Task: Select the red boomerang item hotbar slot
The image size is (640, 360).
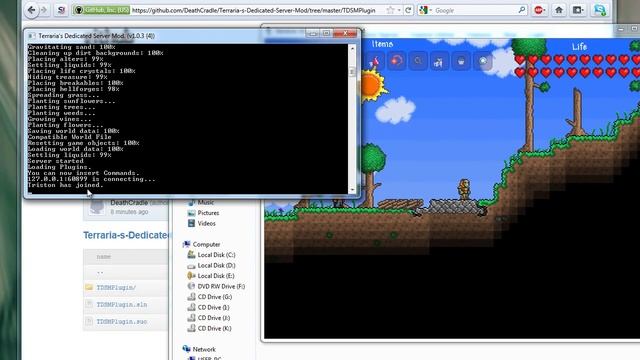Action: point(396,61)
